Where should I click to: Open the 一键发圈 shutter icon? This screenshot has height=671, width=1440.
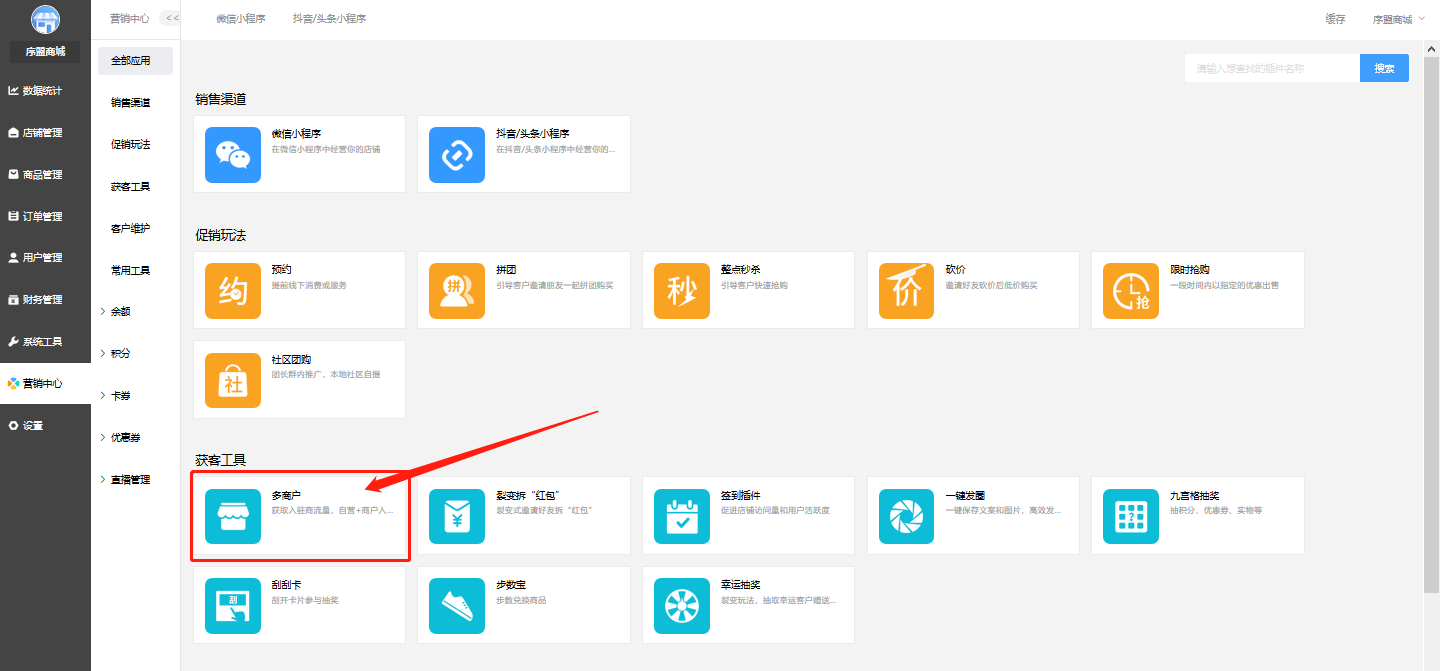pos(906,516)
